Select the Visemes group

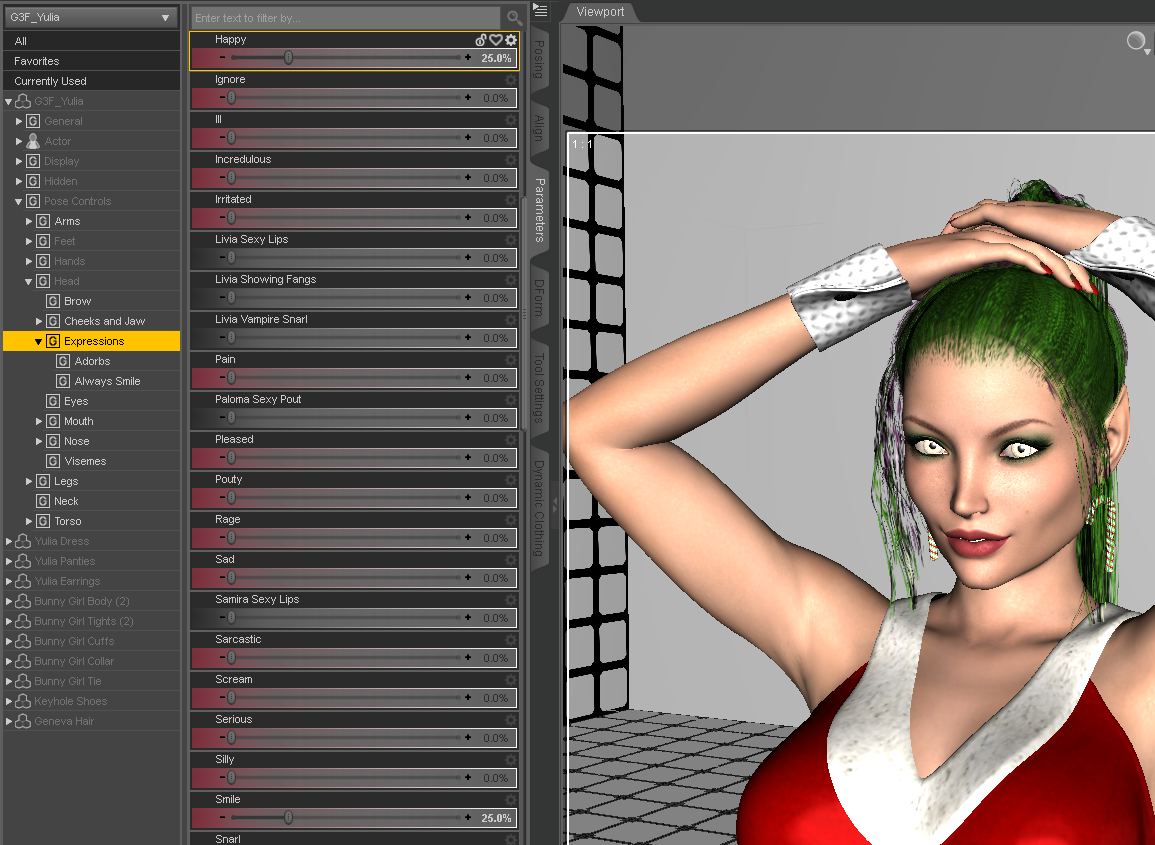tap(85, 461)
